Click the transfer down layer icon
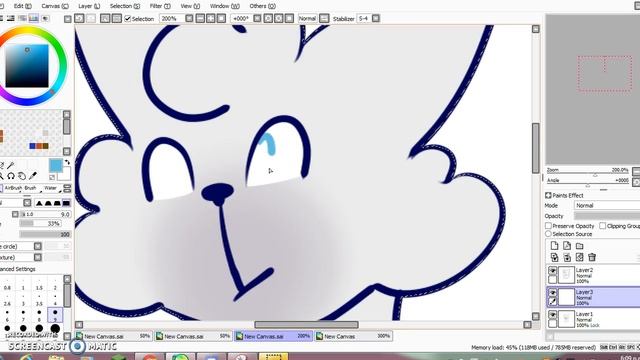 click(554, 257)
